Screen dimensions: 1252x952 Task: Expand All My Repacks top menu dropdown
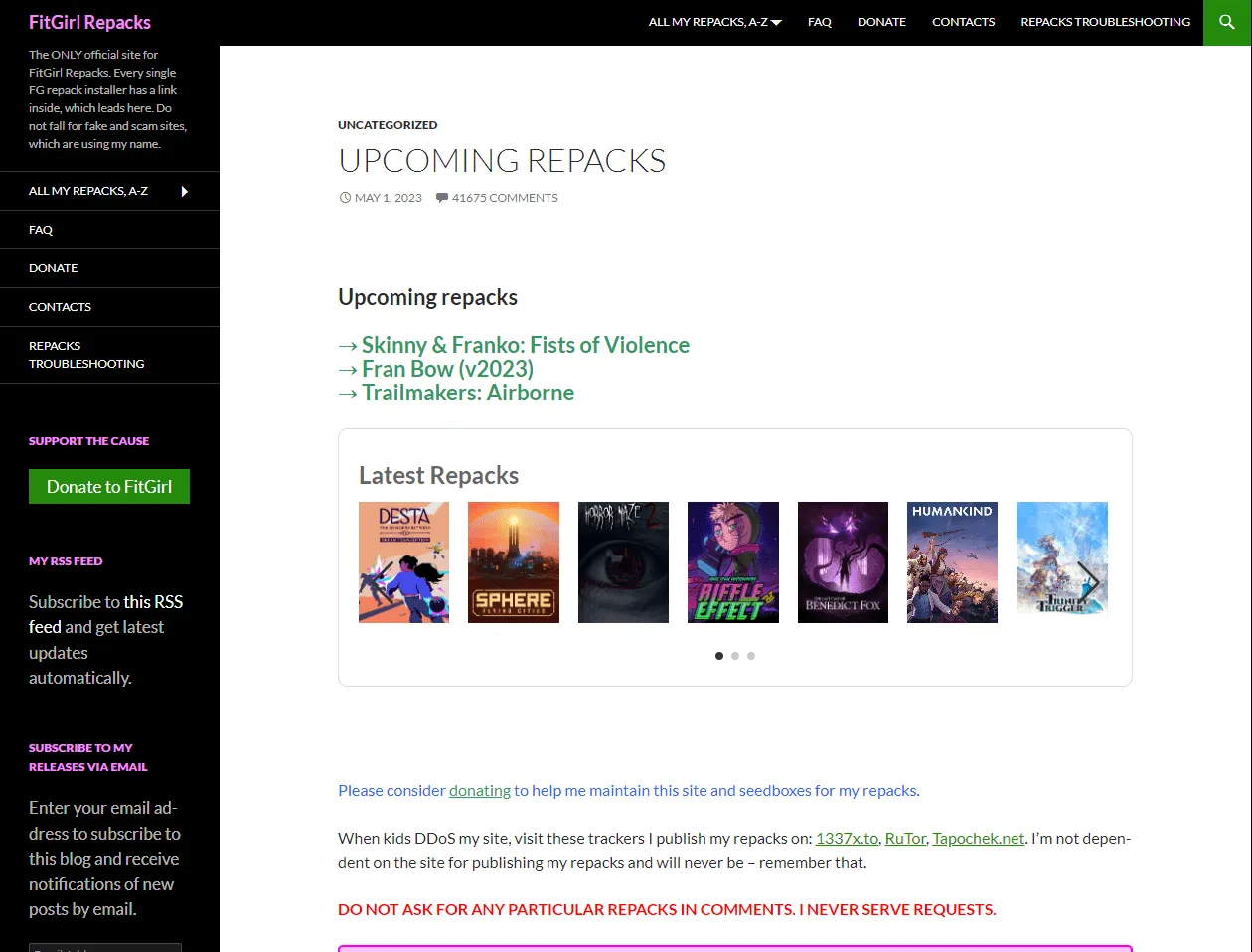point(714,22)
